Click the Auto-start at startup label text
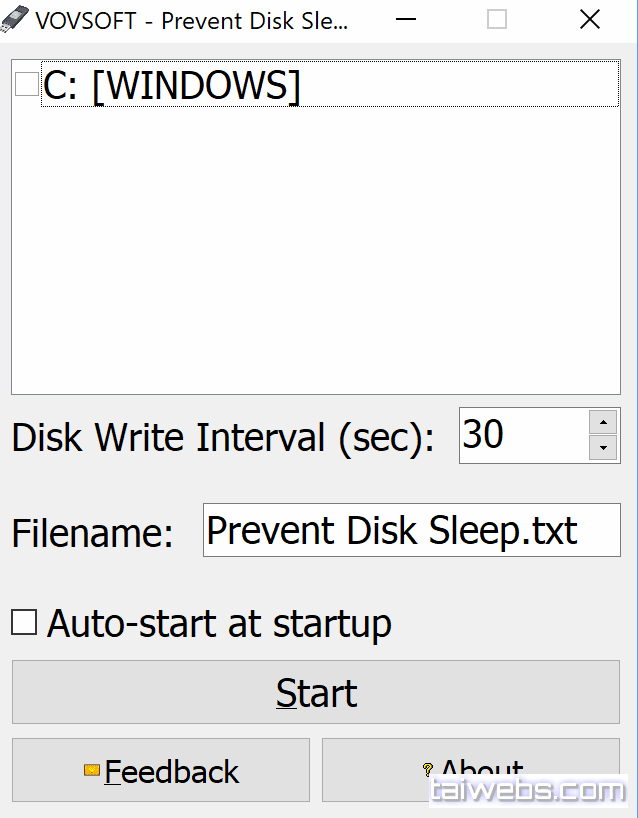The width and height of the screenshot is (638, 818). point(219,624)
